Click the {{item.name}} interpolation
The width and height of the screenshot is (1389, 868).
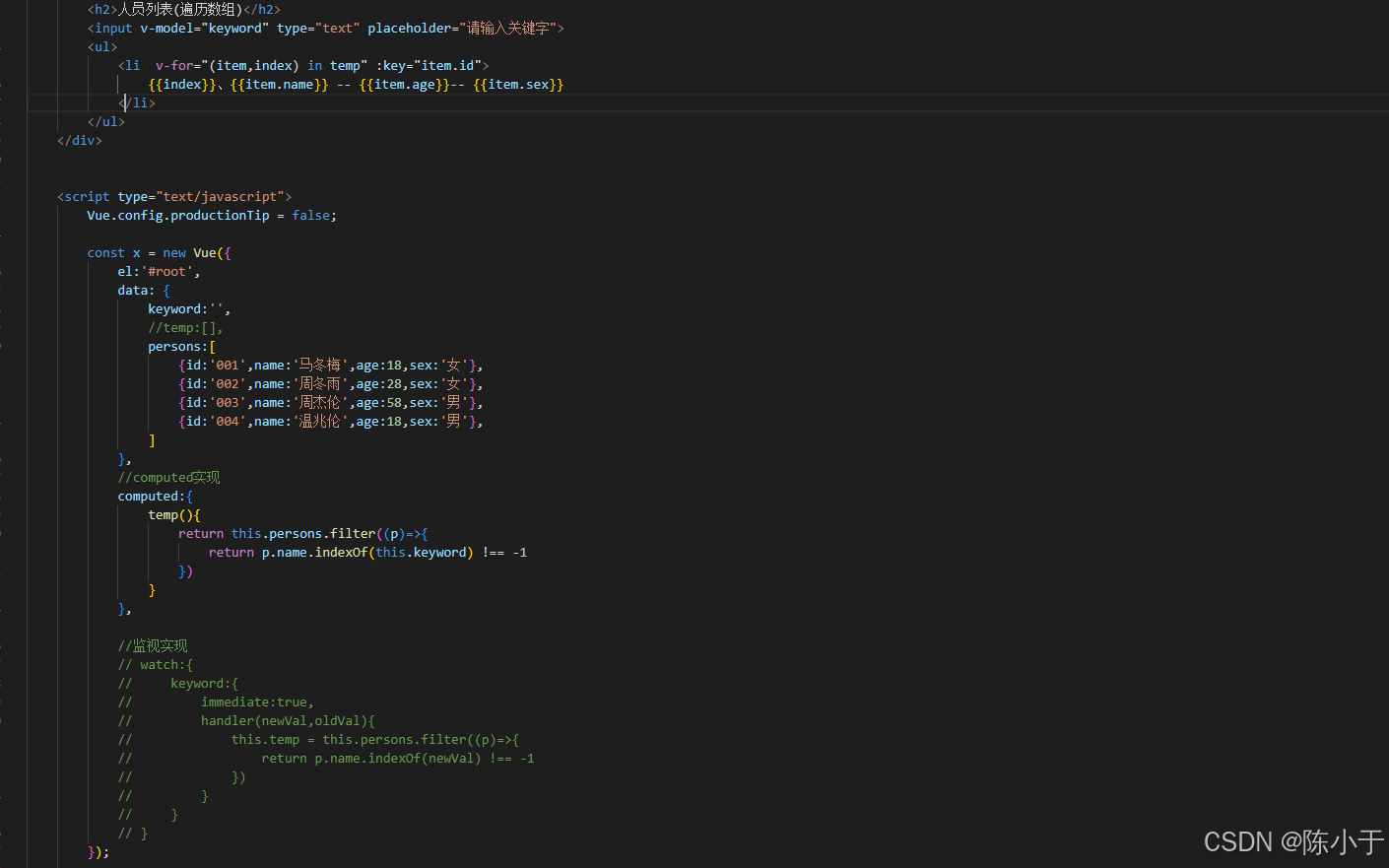tap(280, 84)
